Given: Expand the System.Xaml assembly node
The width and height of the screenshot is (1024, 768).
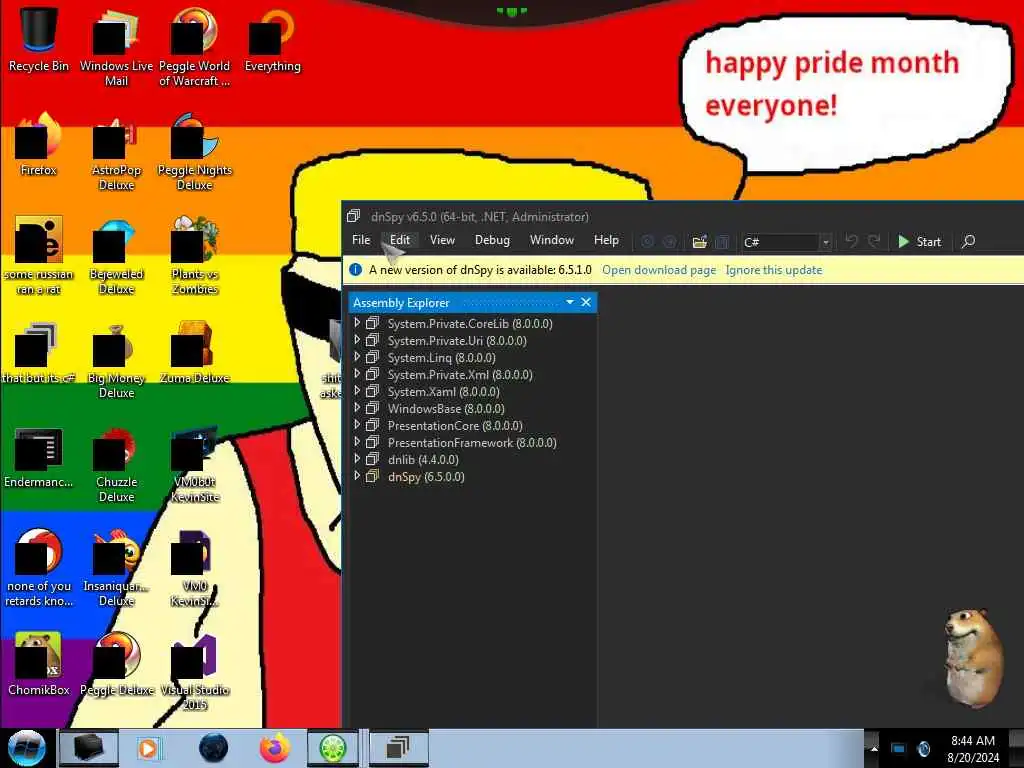Looking at the screenshot, I should pos(357,391).
